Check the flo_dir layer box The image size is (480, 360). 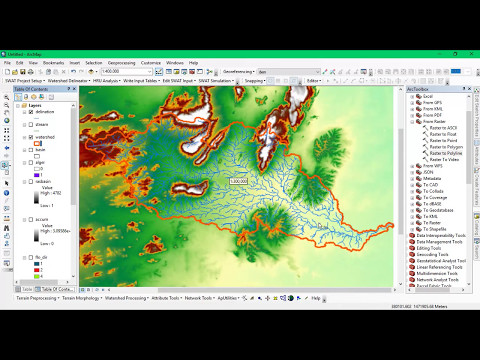[31, 257]
